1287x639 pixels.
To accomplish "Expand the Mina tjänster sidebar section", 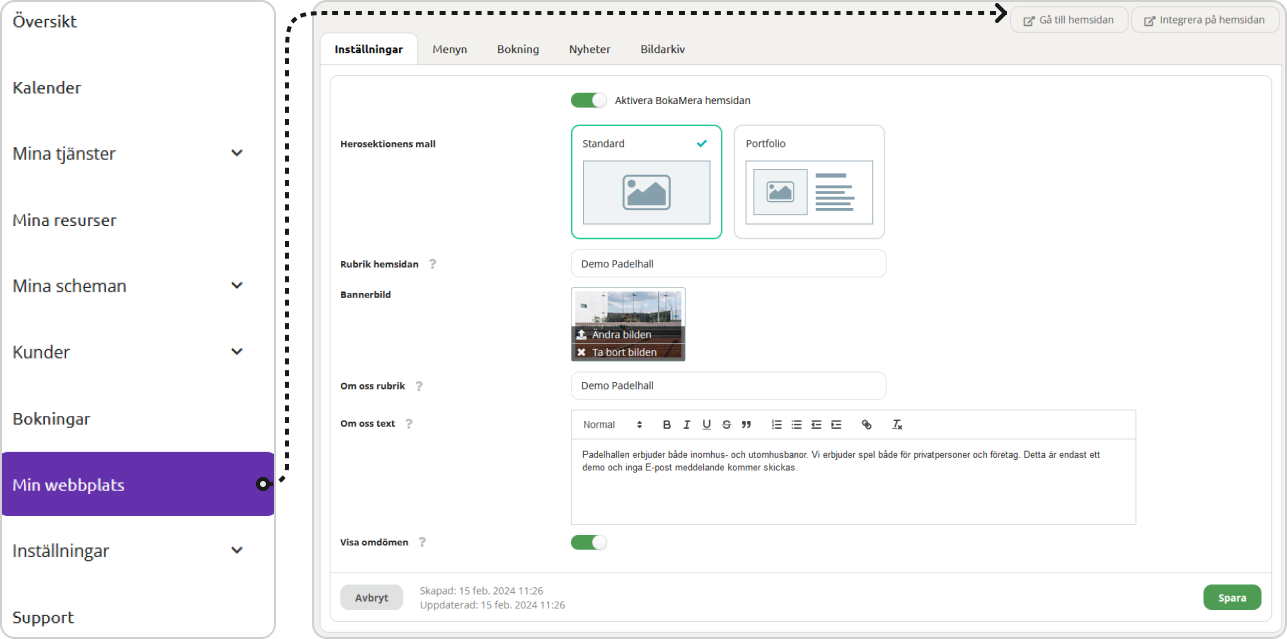I will coord(237,153).
